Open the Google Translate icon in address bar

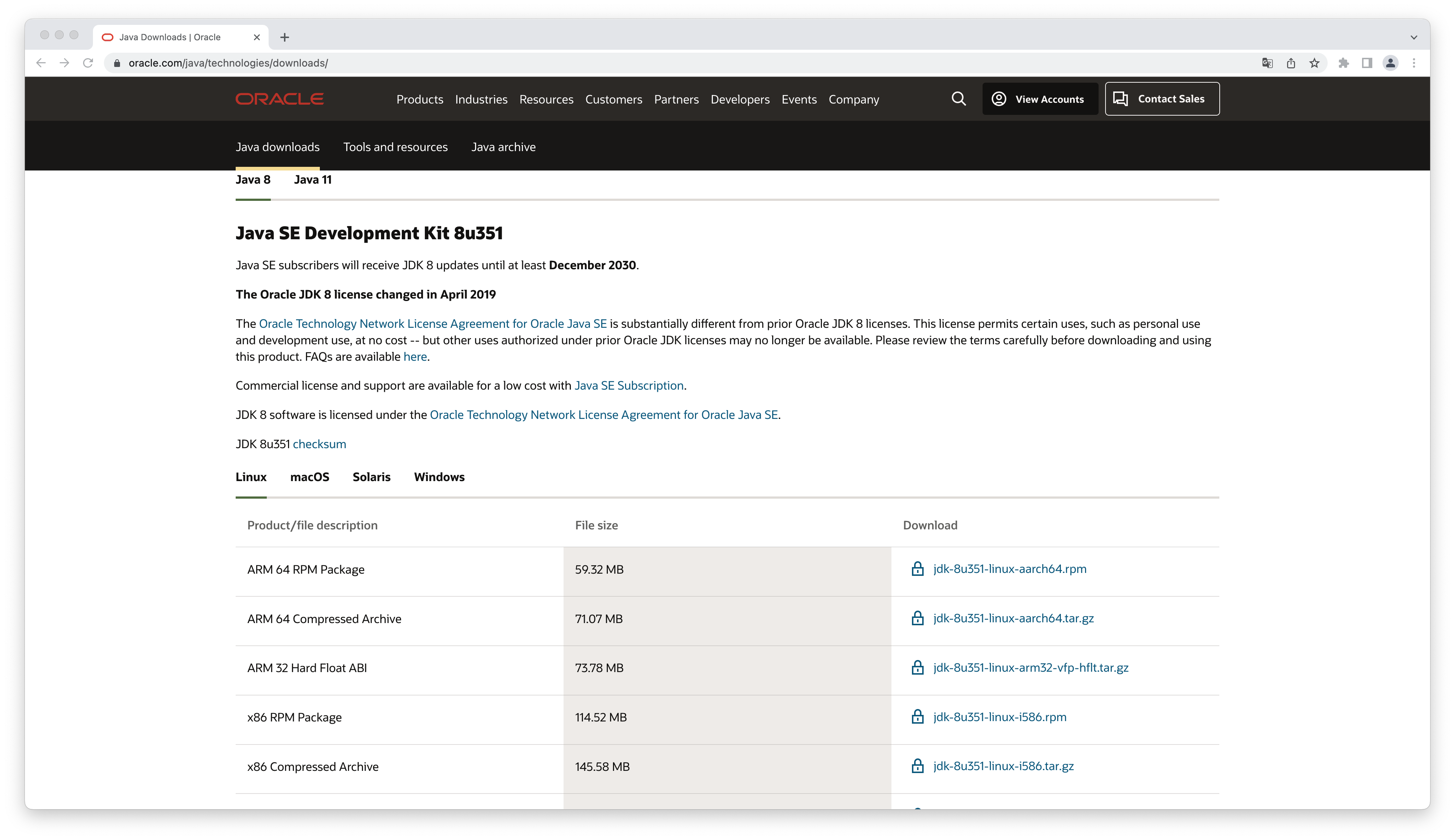click(x=1267, y=63)
